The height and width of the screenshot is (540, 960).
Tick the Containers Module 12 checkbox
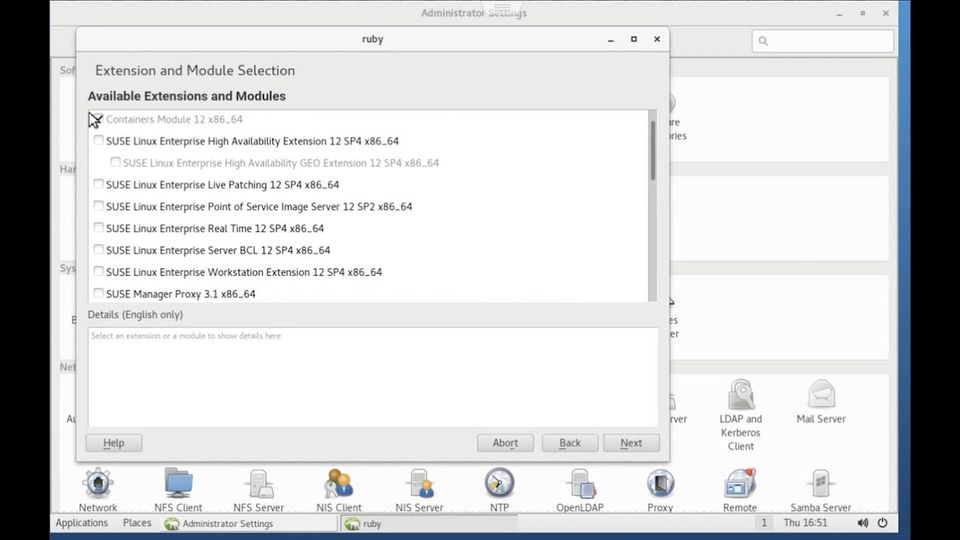coord(99,119)
